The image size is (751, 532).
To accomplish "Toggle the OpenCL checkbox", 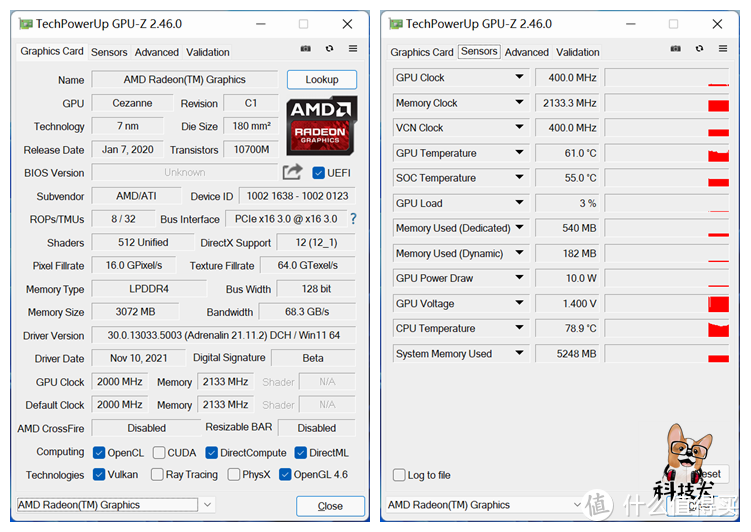I will pyautogui.click(x=99, y=453).
